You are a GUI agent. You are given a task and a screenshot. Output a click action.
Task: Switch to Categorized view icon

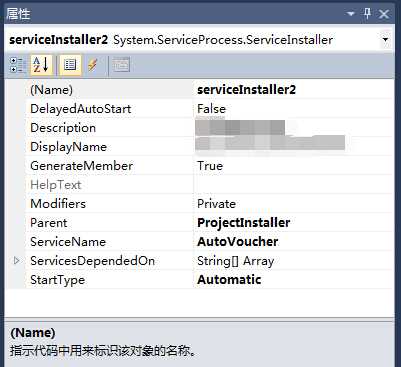click(x=17, y=65)
